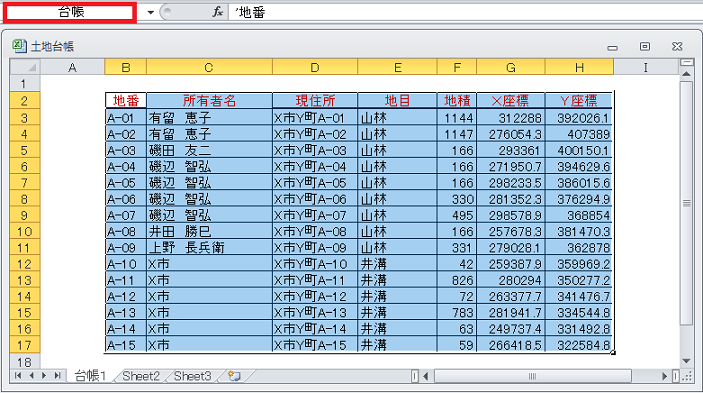Viewport: 703px width, 393px height.
Task: Click 井溝 cell in row 14
Action: click(397, 296)
